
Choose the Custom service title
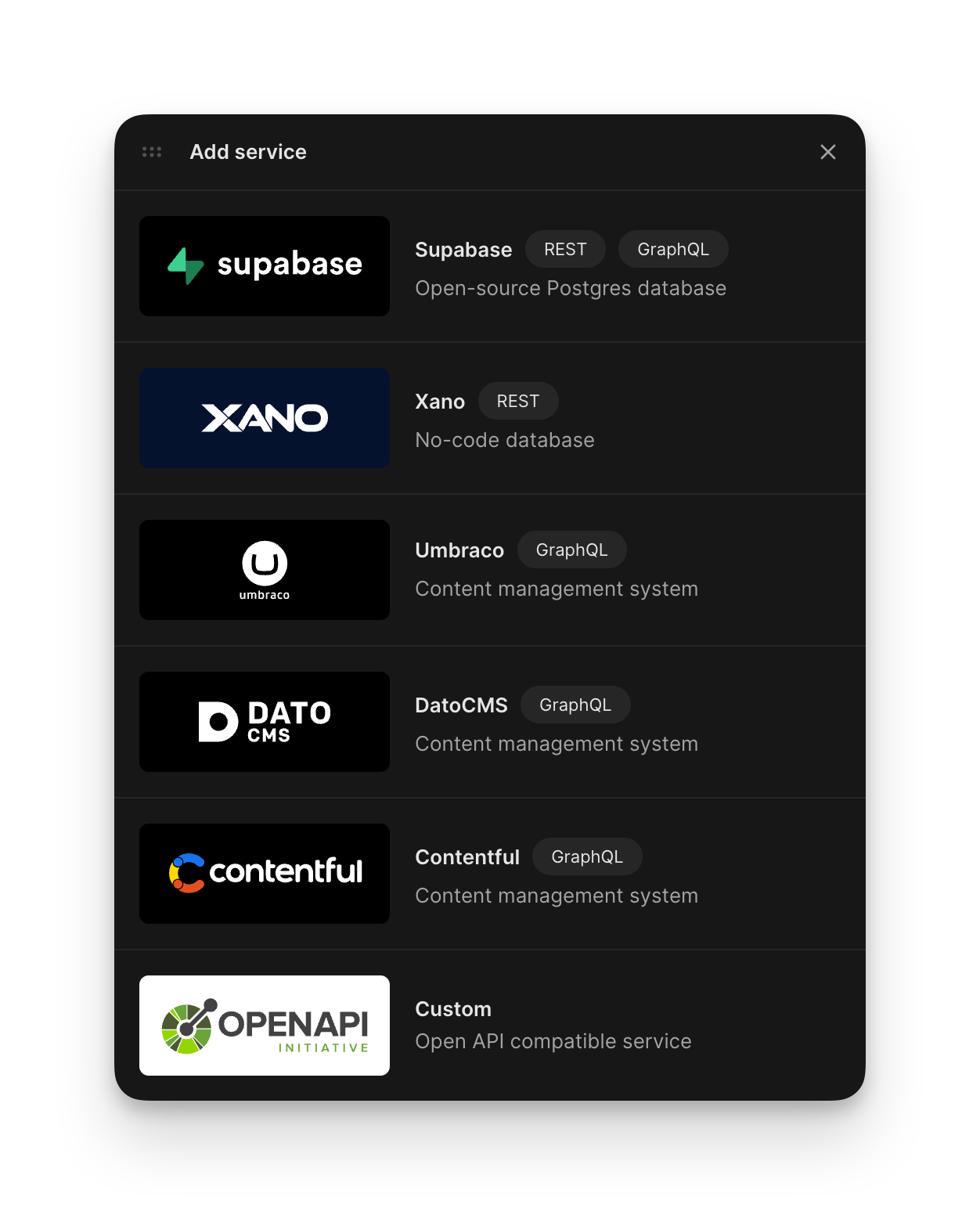453,1009
